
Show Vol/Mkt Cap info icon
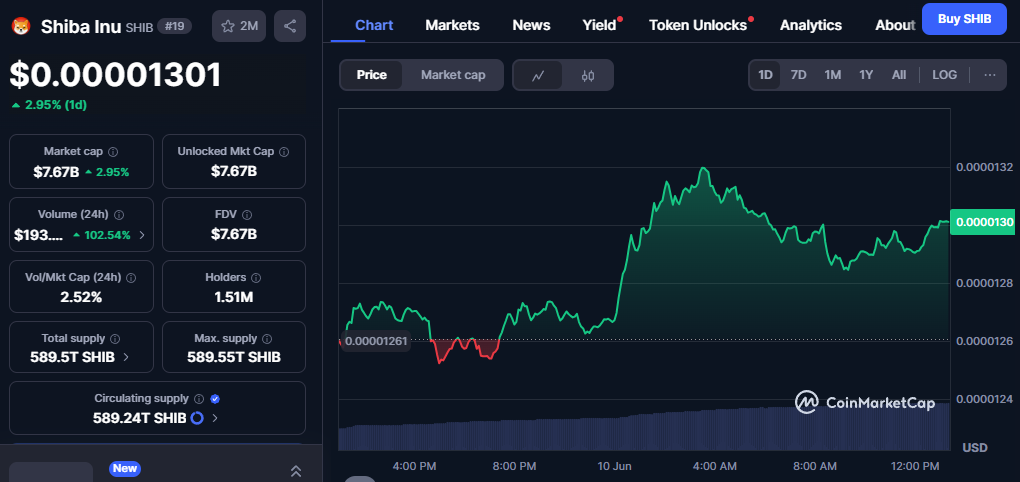point(131,278)
